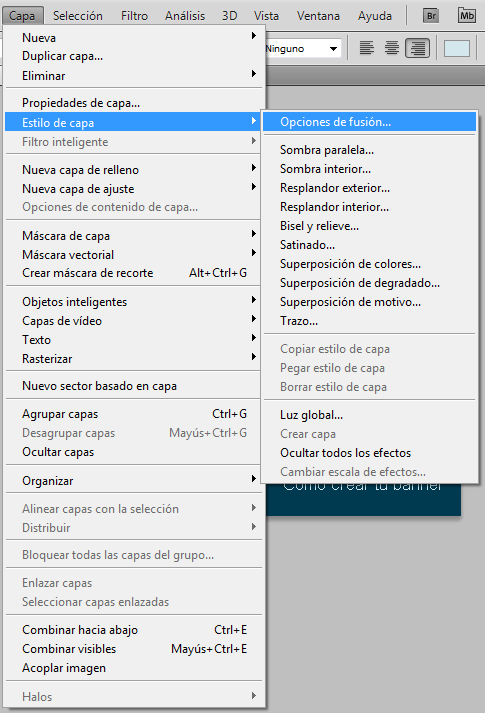The image size is (485, 713).
Task: Choose Nuevo sector basado en capa
Action: (134, 386)
